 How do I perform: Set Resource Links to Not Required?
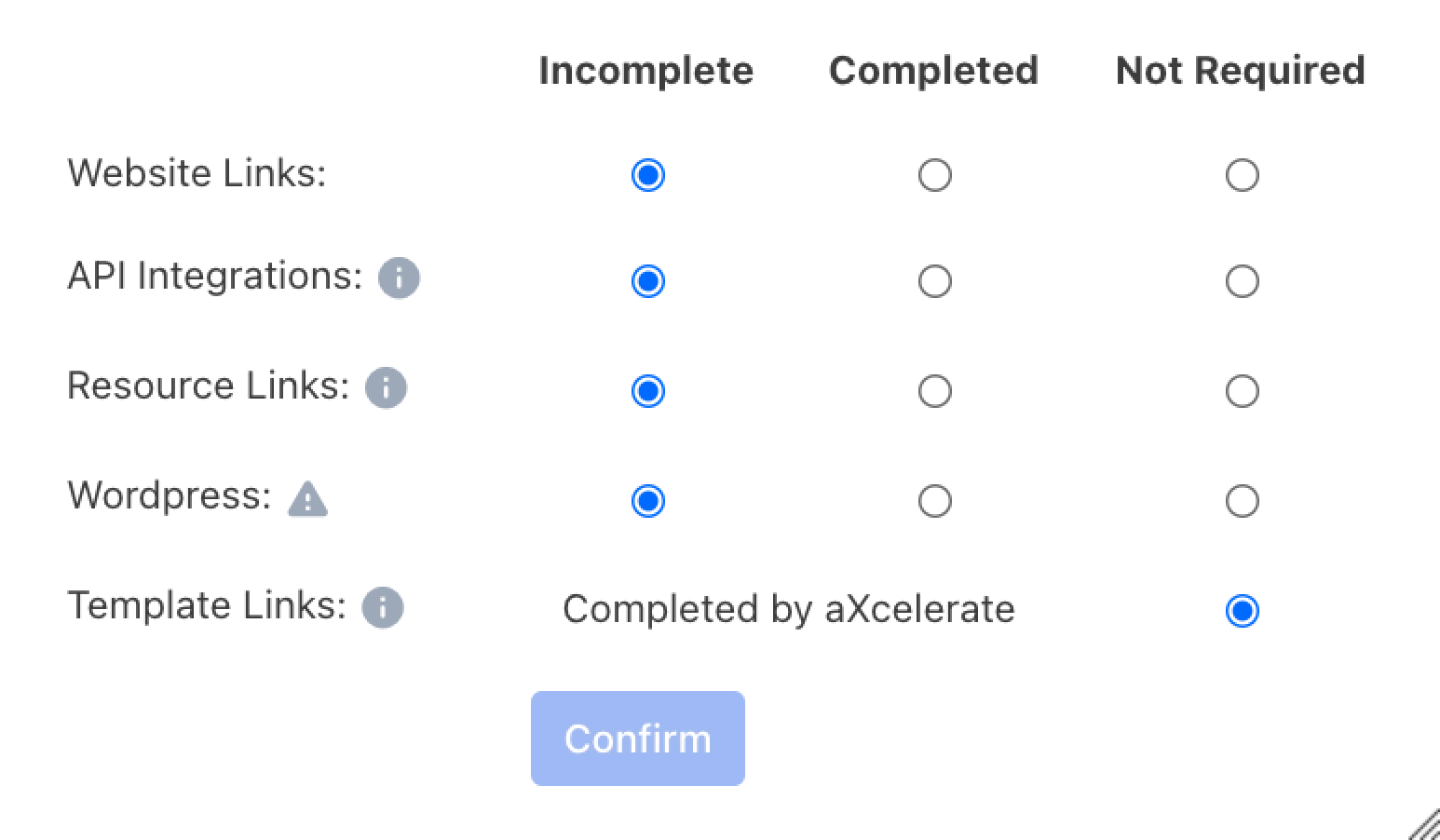[1242, 391]
